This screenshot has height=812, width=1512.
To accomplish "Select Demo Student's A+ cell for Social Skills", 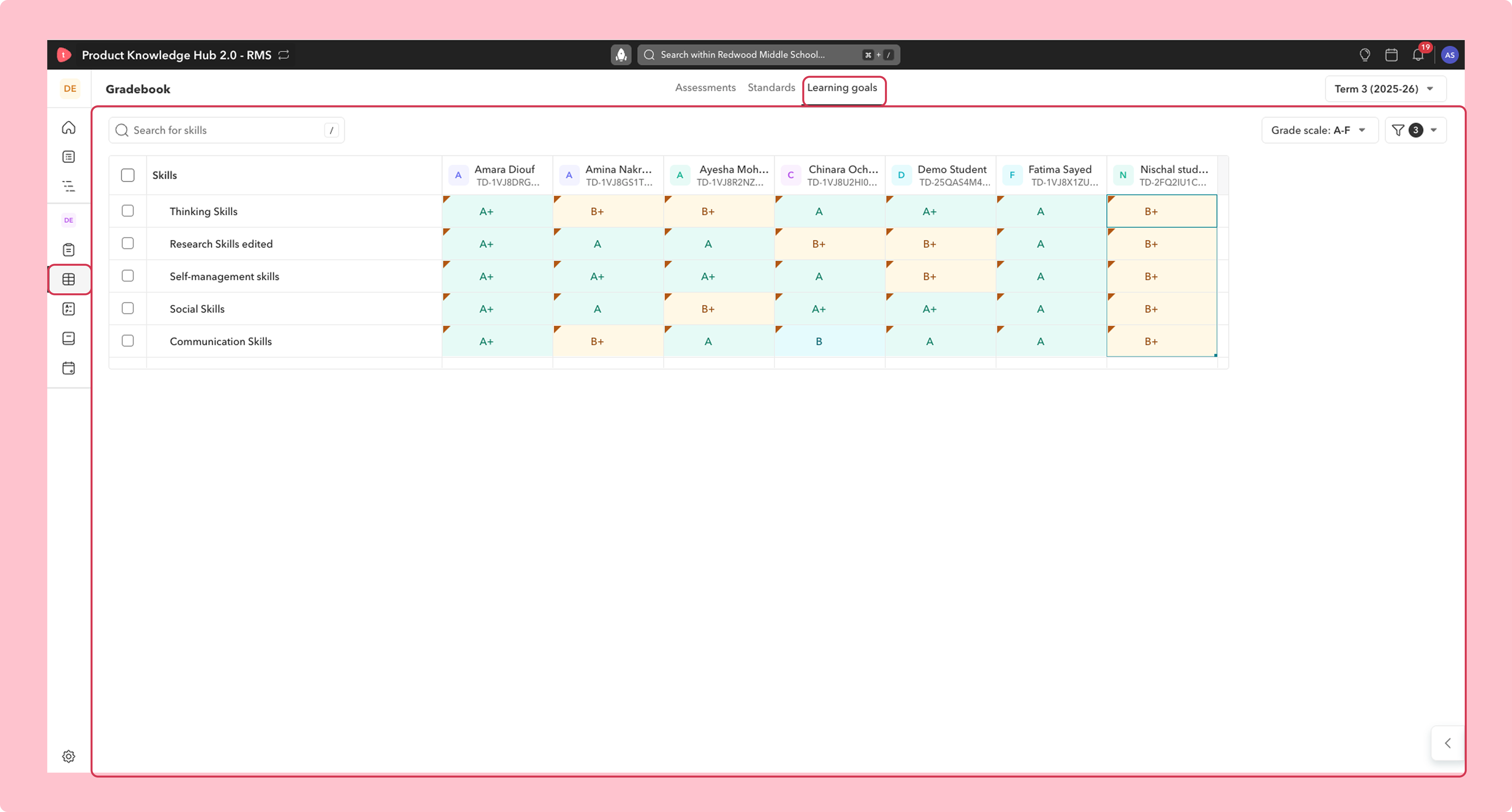I will click(940, 309).
